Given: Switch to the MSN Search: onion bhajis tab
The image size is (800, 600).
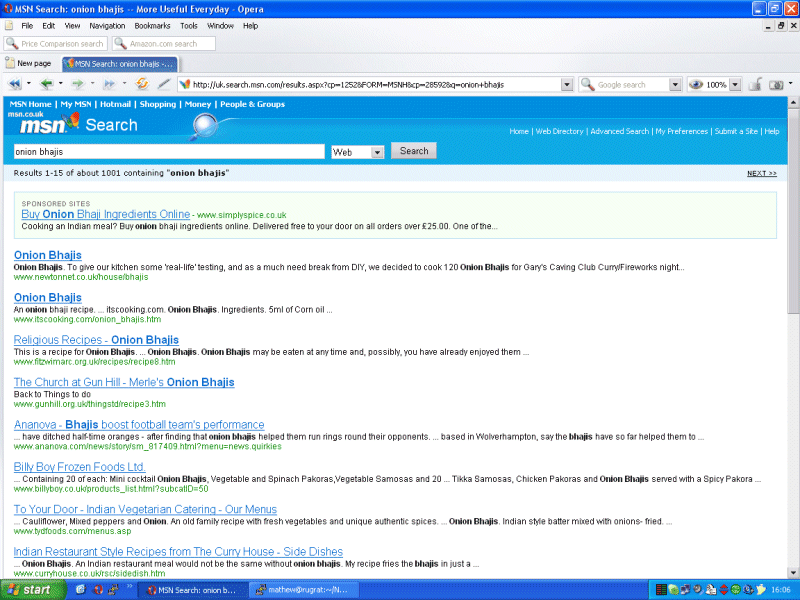Looking at the screenshot, I should [x=120, y=63].
